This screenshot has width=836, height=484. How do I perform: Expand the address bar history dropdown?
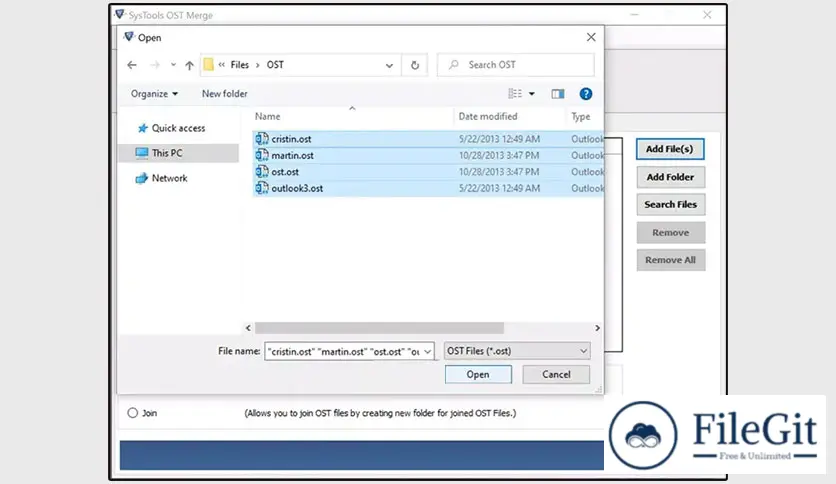pos(389,65)
